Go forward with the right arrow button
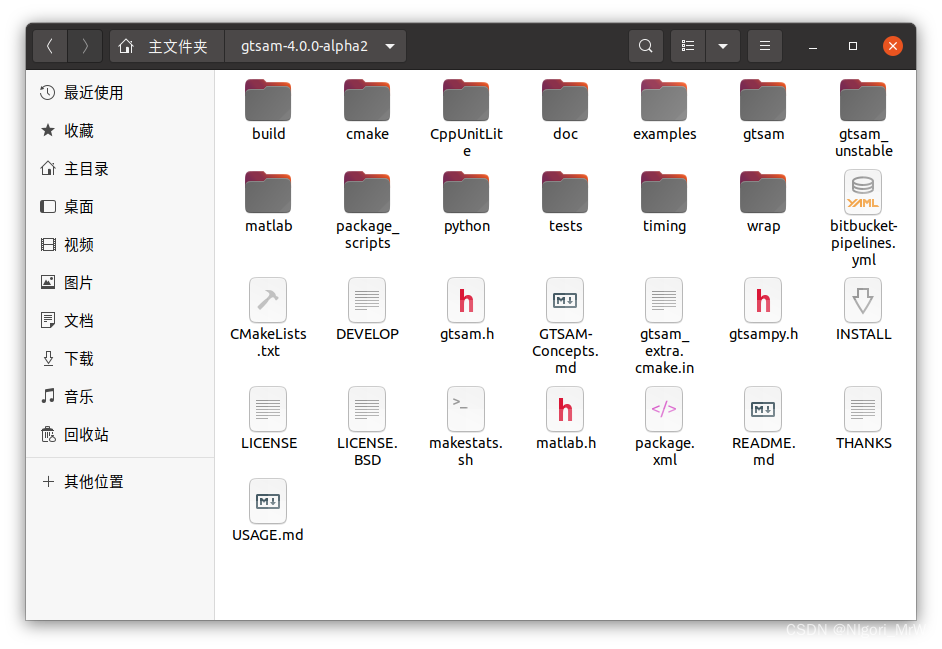The height and width of the screenshot is (649, 942). (x=85, y=46)
